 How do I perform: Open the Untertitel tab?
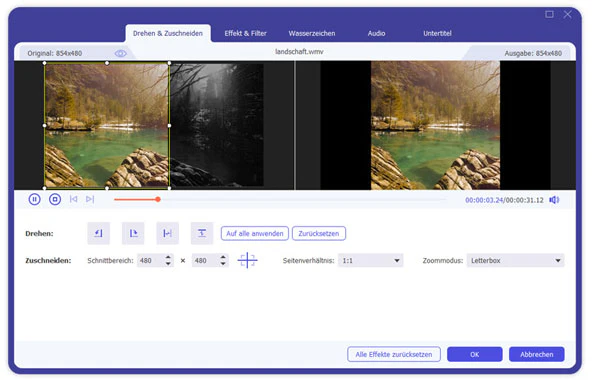[x=437, y=33]
